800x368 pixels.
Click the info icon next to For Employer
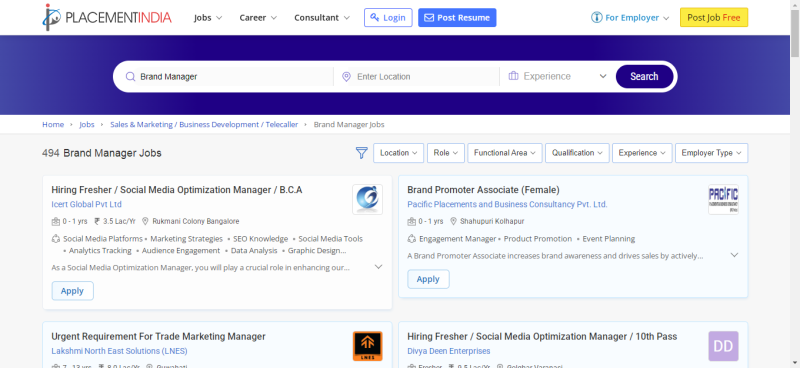596,17
